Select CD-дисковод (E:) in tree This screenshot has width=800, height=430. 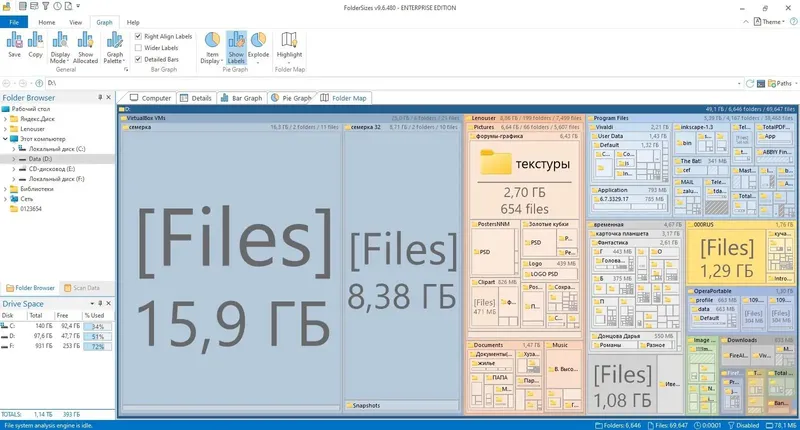click(x=47, y=169)
